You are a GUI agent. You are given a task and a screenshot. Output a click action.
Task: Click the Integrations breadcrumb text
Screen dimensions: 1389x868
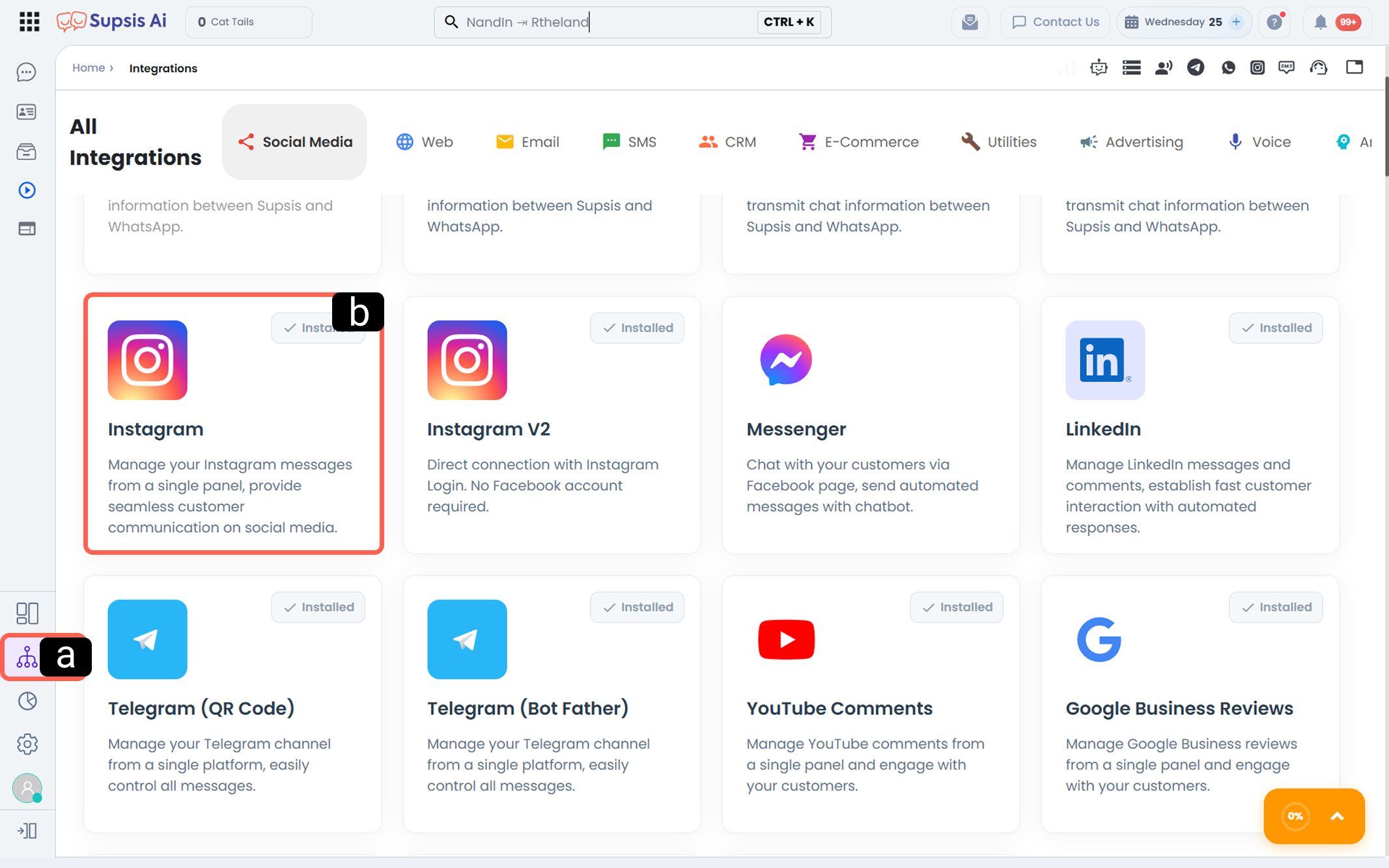[163, 68]
